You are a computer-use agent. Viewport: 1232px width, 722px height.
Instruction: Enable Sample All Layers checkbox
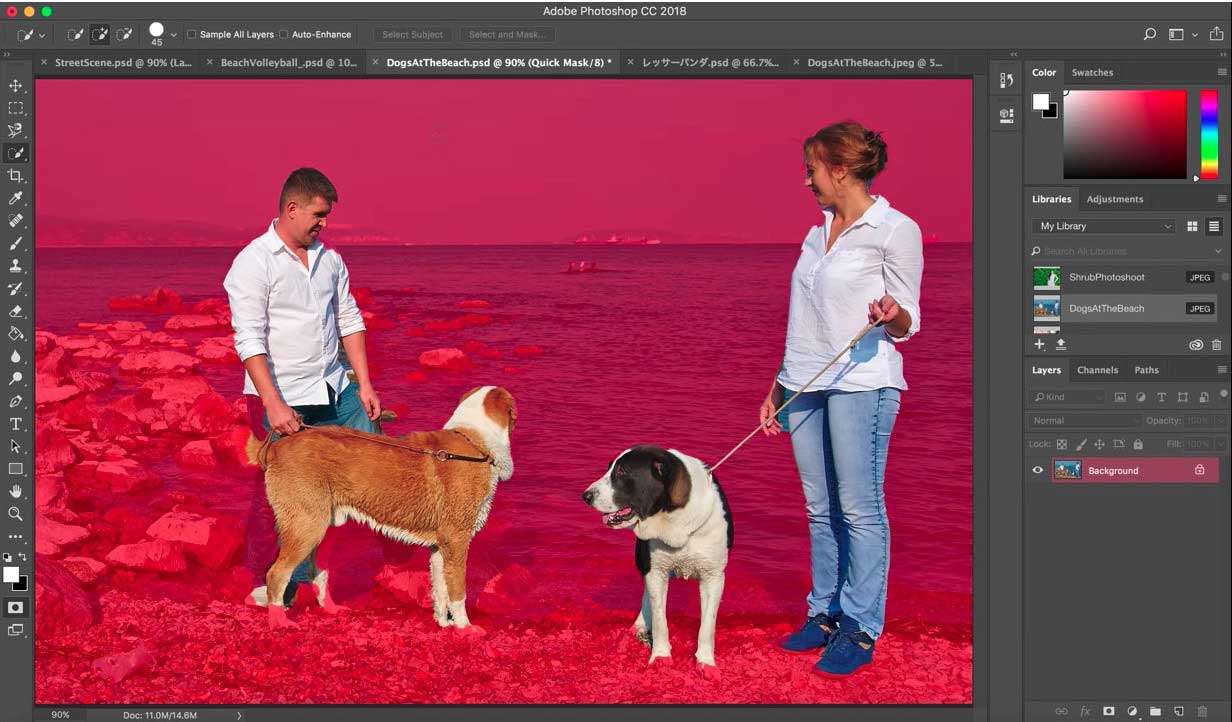pyautogui.click(x=192, y=34)
